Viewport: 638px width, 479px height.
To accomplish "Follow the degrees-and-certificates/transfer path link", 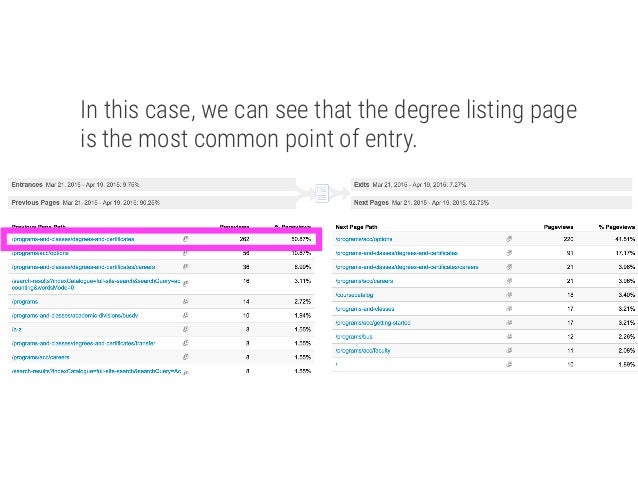I will point(83,343).
